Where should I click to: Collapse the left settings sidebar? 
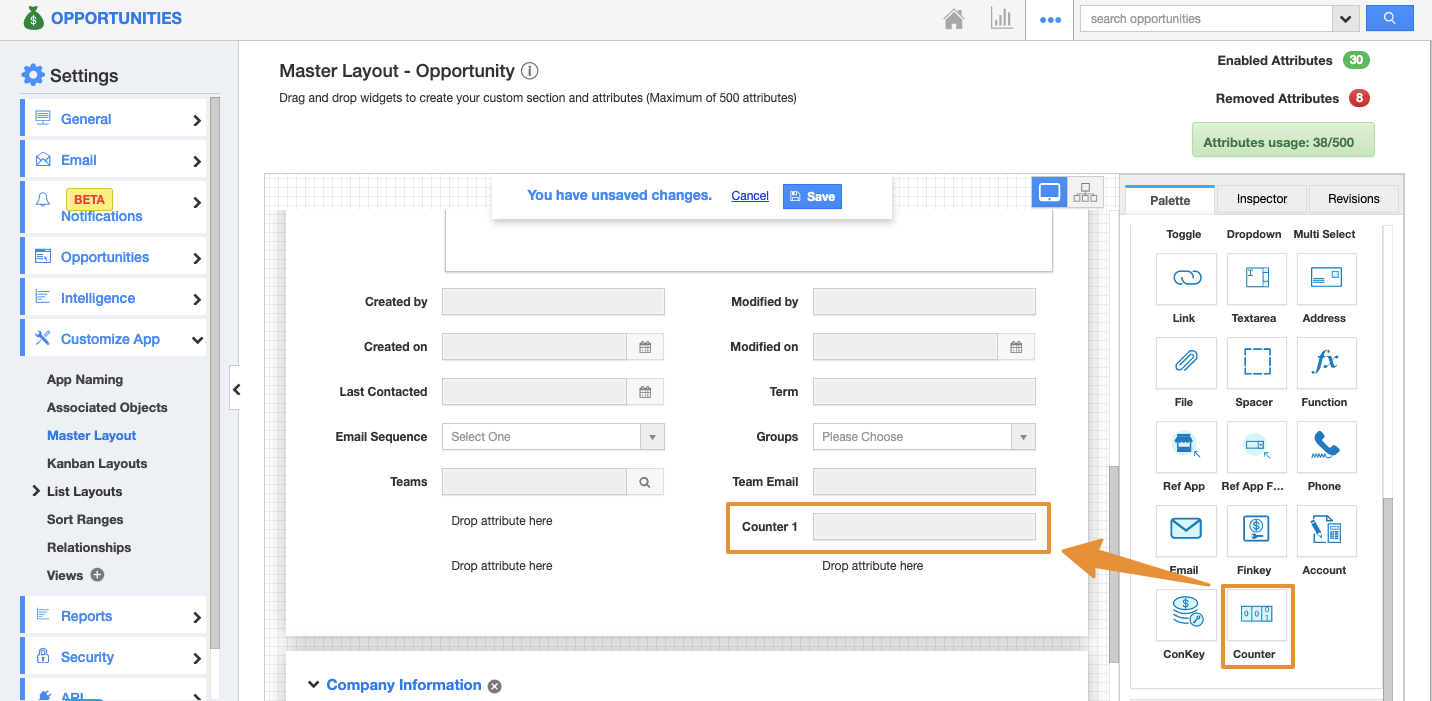(x=236, y=390)
